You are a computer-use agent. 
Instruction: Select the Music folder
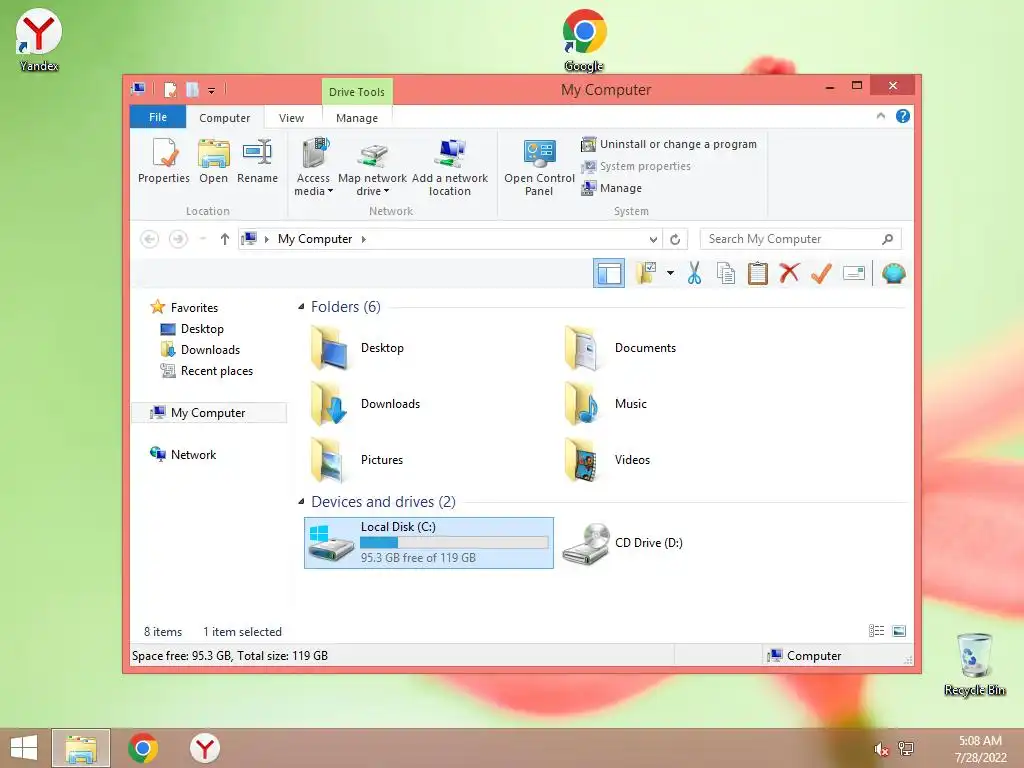(x=605, y=404)
